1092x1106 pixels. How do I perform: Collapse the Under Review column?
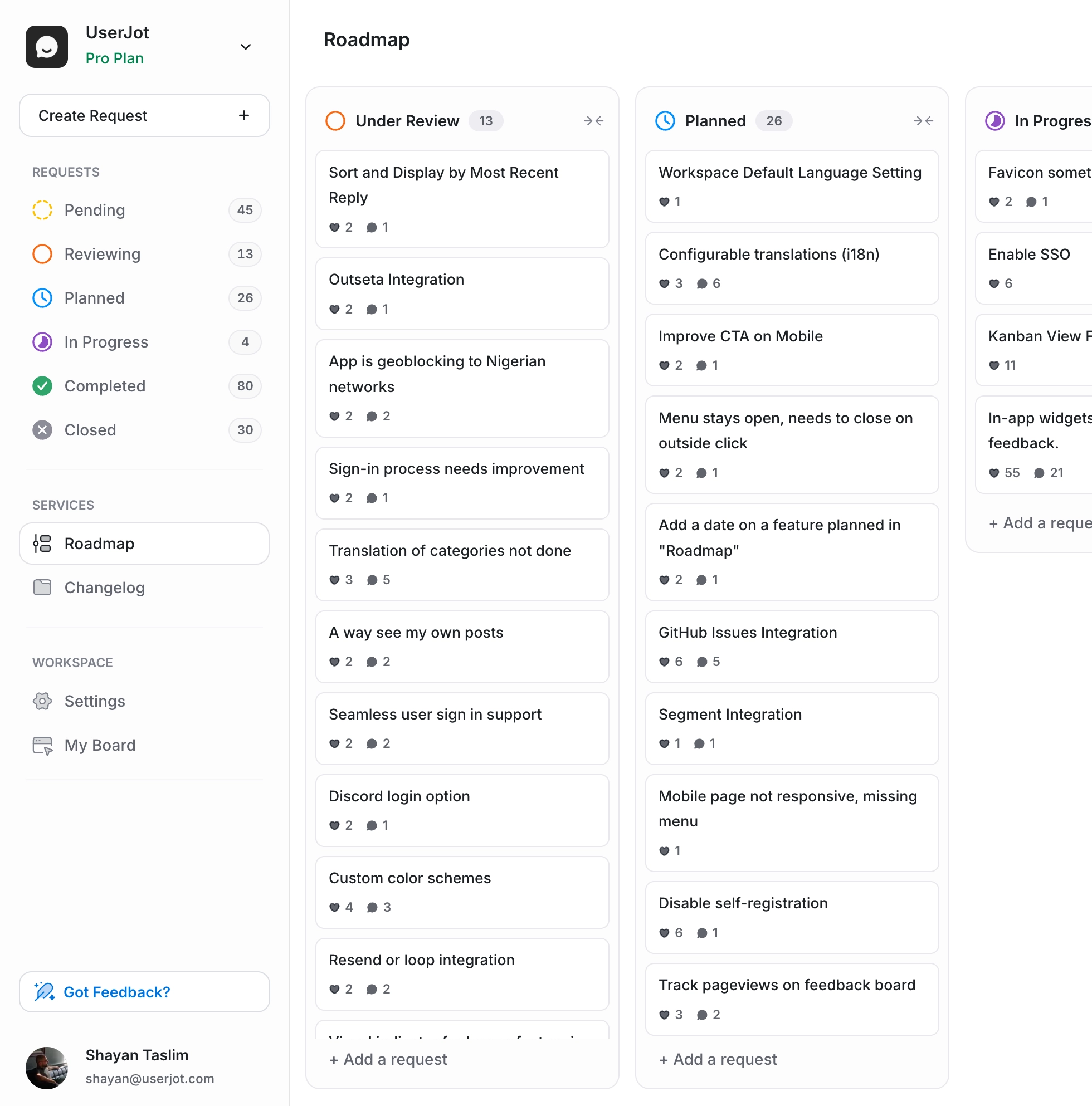click(x=594, y=121)
